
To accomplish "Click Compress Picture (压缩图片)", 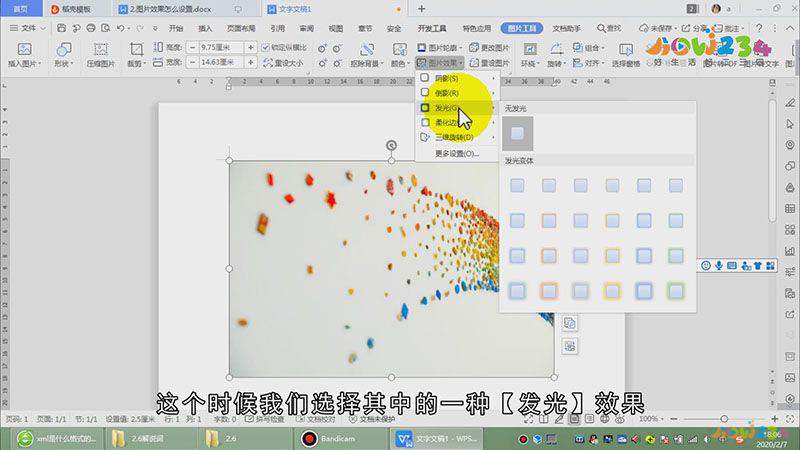I will (101, 55).
